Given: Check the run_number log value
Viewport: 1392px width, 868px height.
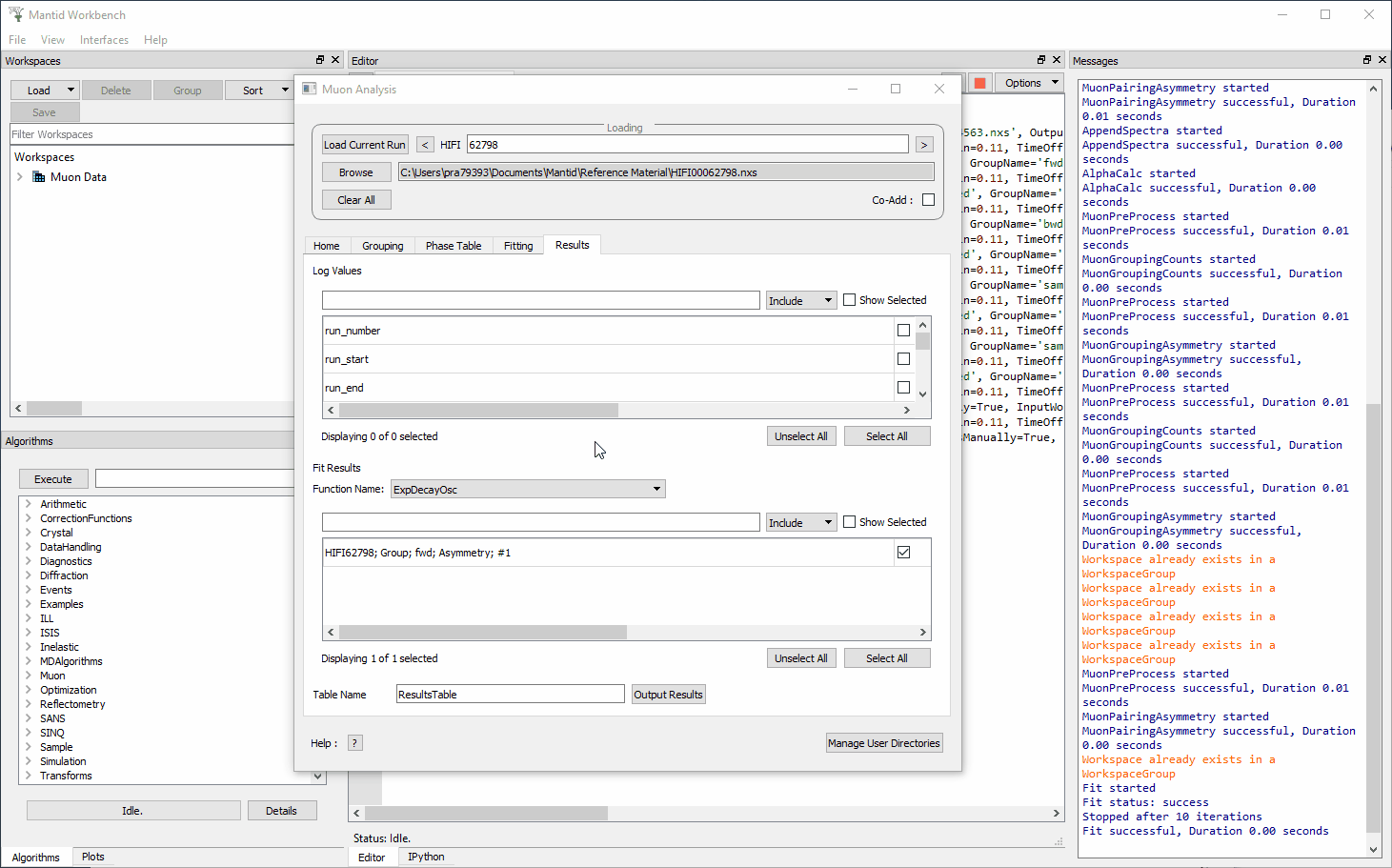Looking at the screenshot, I should (903, 329).
